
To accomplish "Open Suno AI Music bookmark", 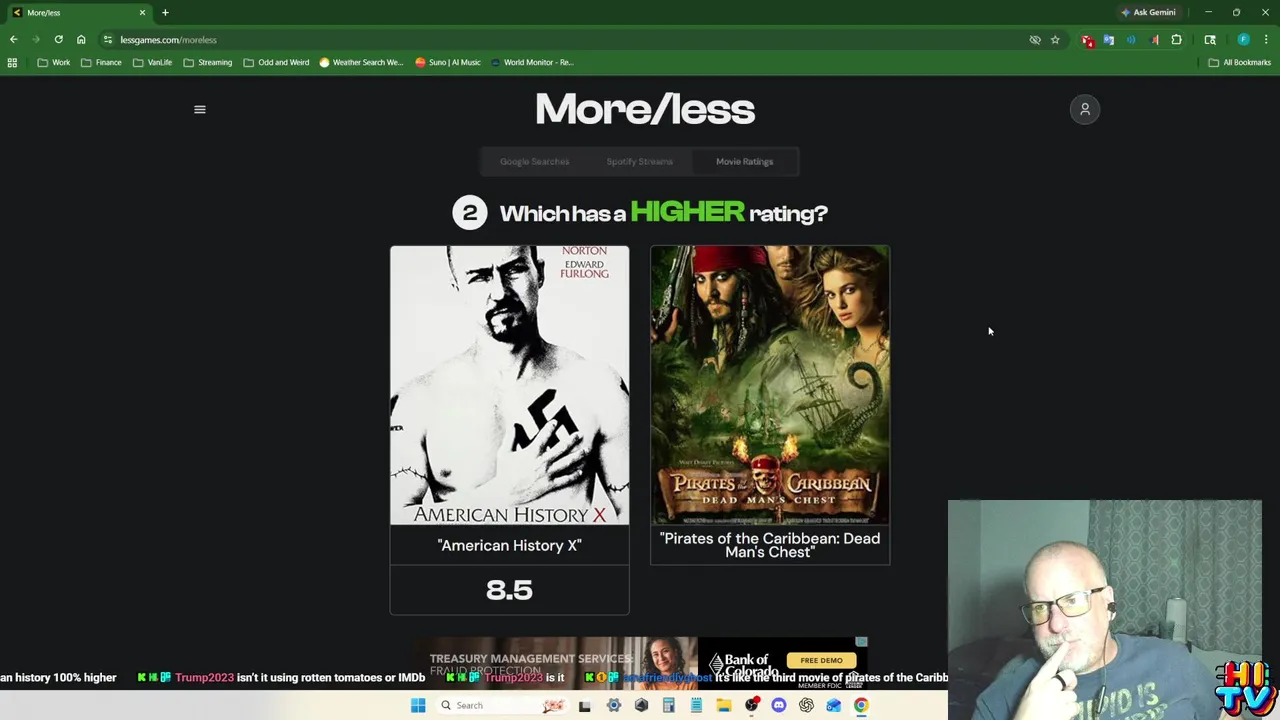I will tap(448, 62).
